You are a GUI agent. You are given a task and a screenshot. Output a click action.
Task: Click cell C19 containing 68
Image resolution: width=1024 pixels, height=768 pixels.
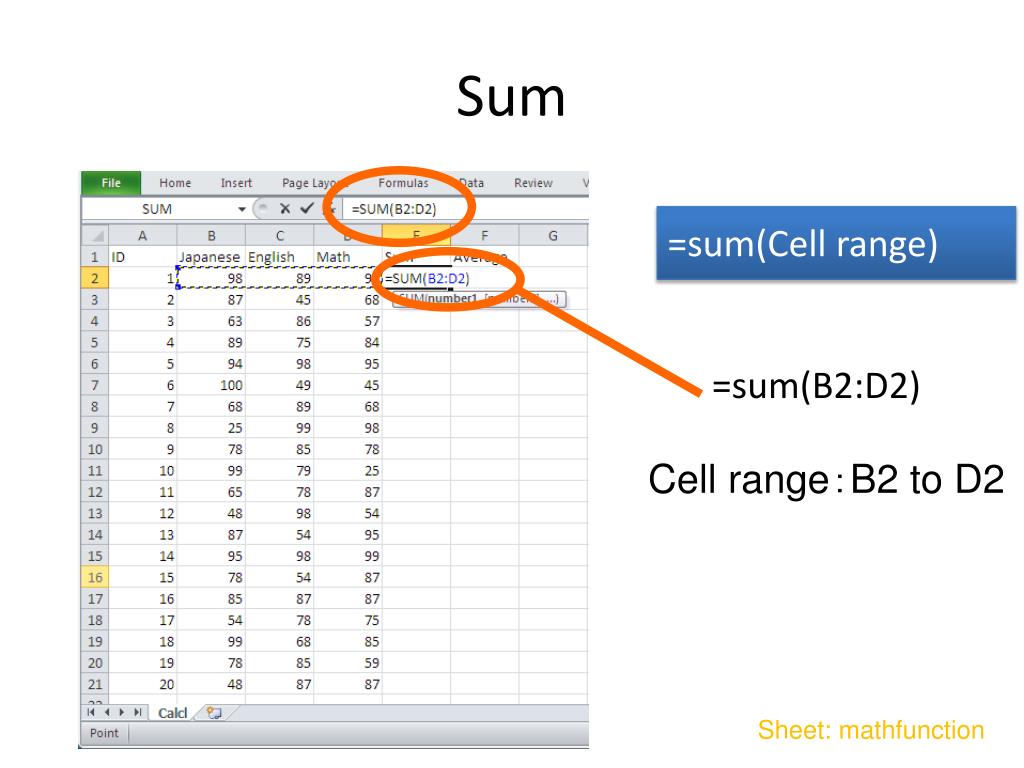coord(280,641)
